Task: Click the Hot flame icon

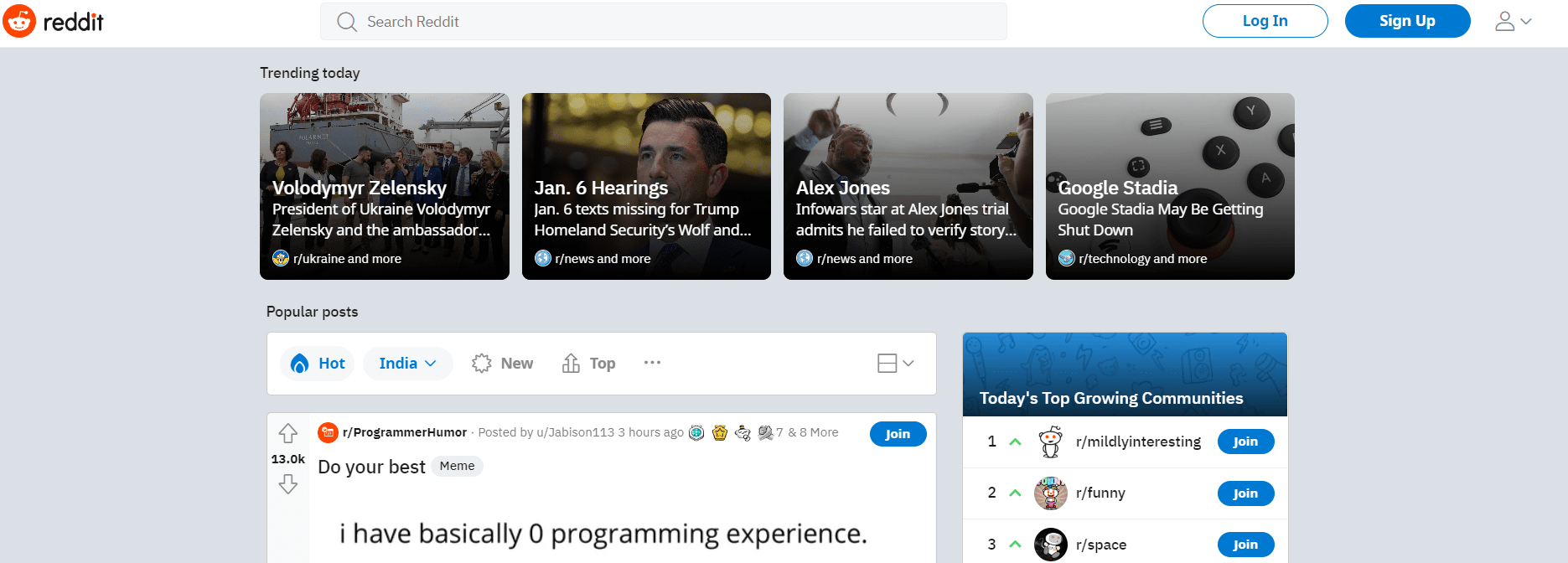Action: 299,364
